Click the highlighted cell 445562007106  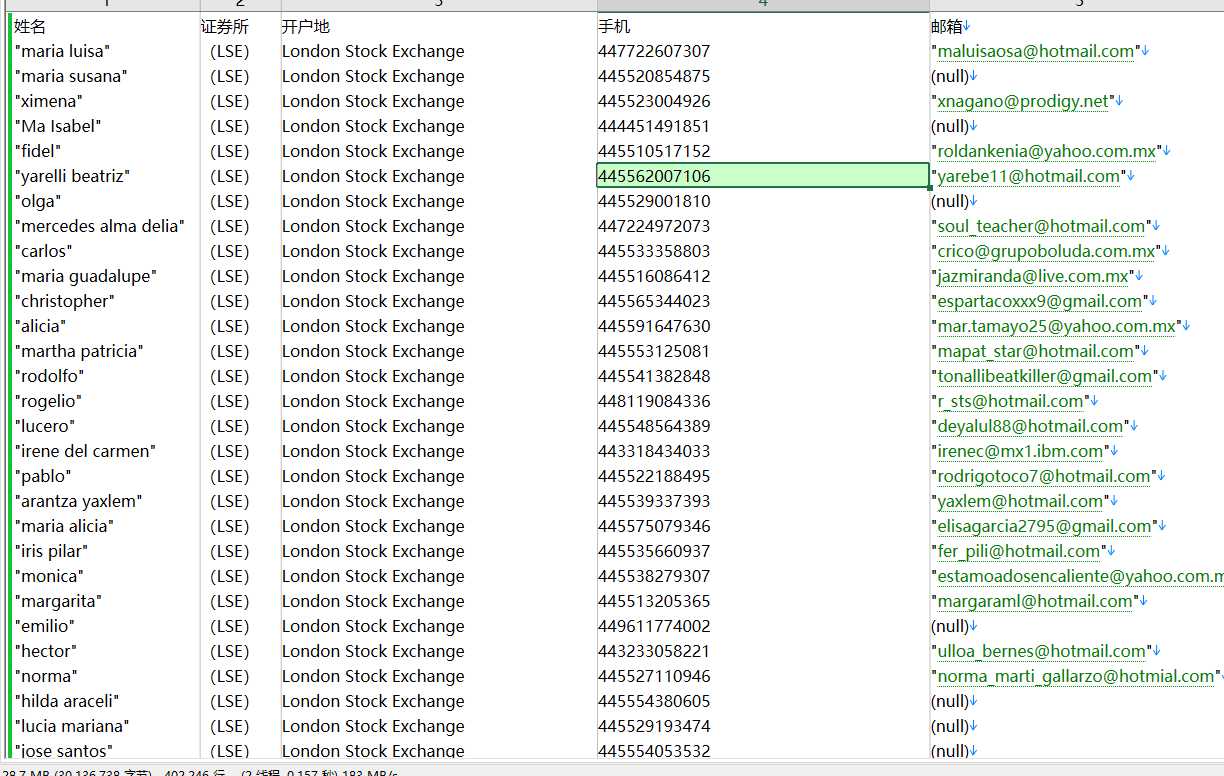point(762,176)
